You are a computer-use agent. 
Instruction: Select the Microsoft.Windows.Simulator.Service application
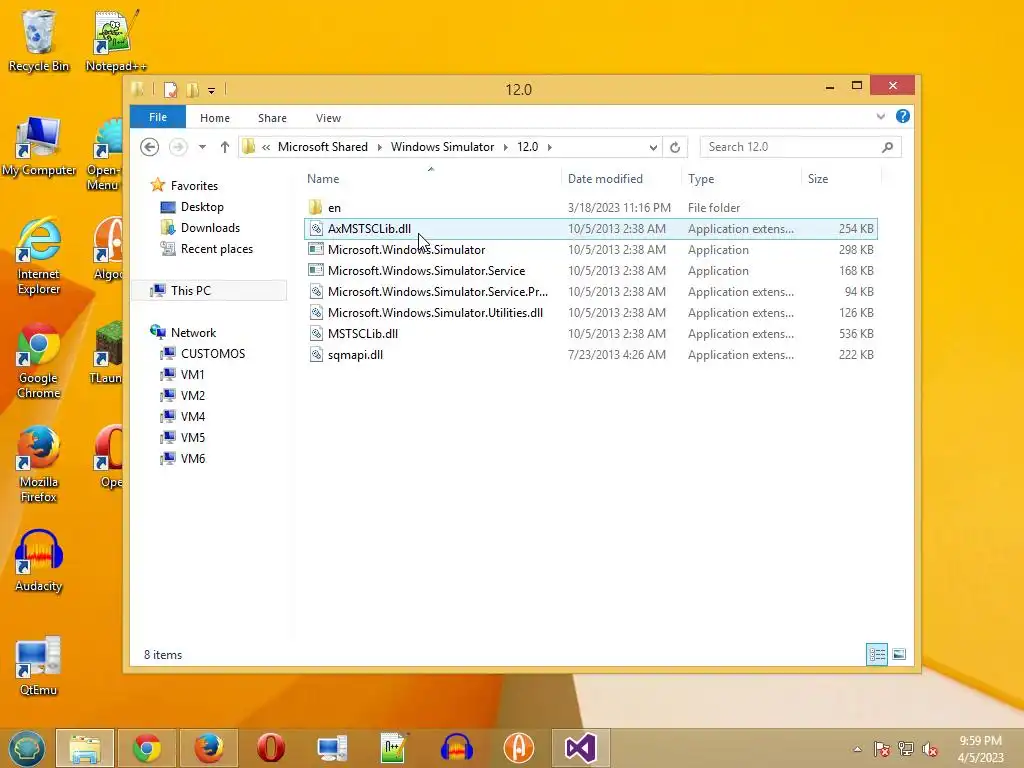tap(590, 270)
